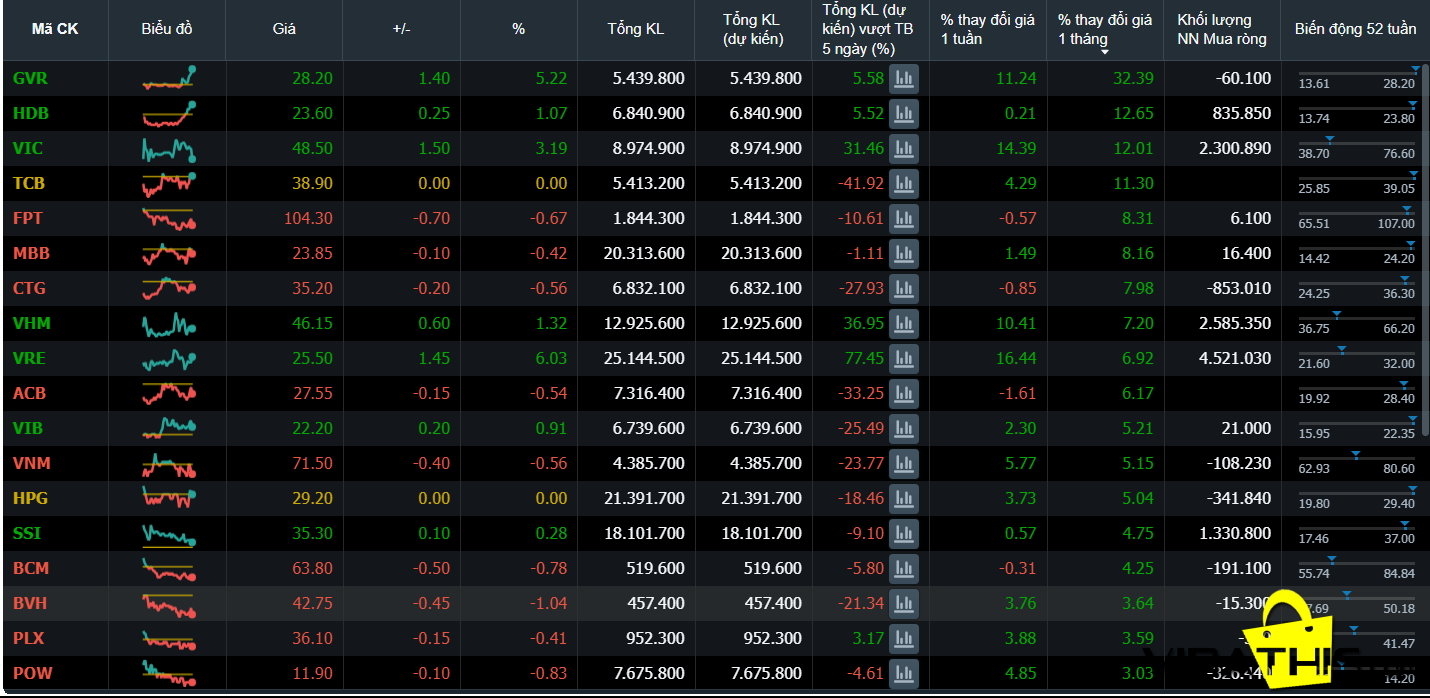1430x698 pixels.
Task: Click the bar chart icon in FPT row
Action: point(904,218)
